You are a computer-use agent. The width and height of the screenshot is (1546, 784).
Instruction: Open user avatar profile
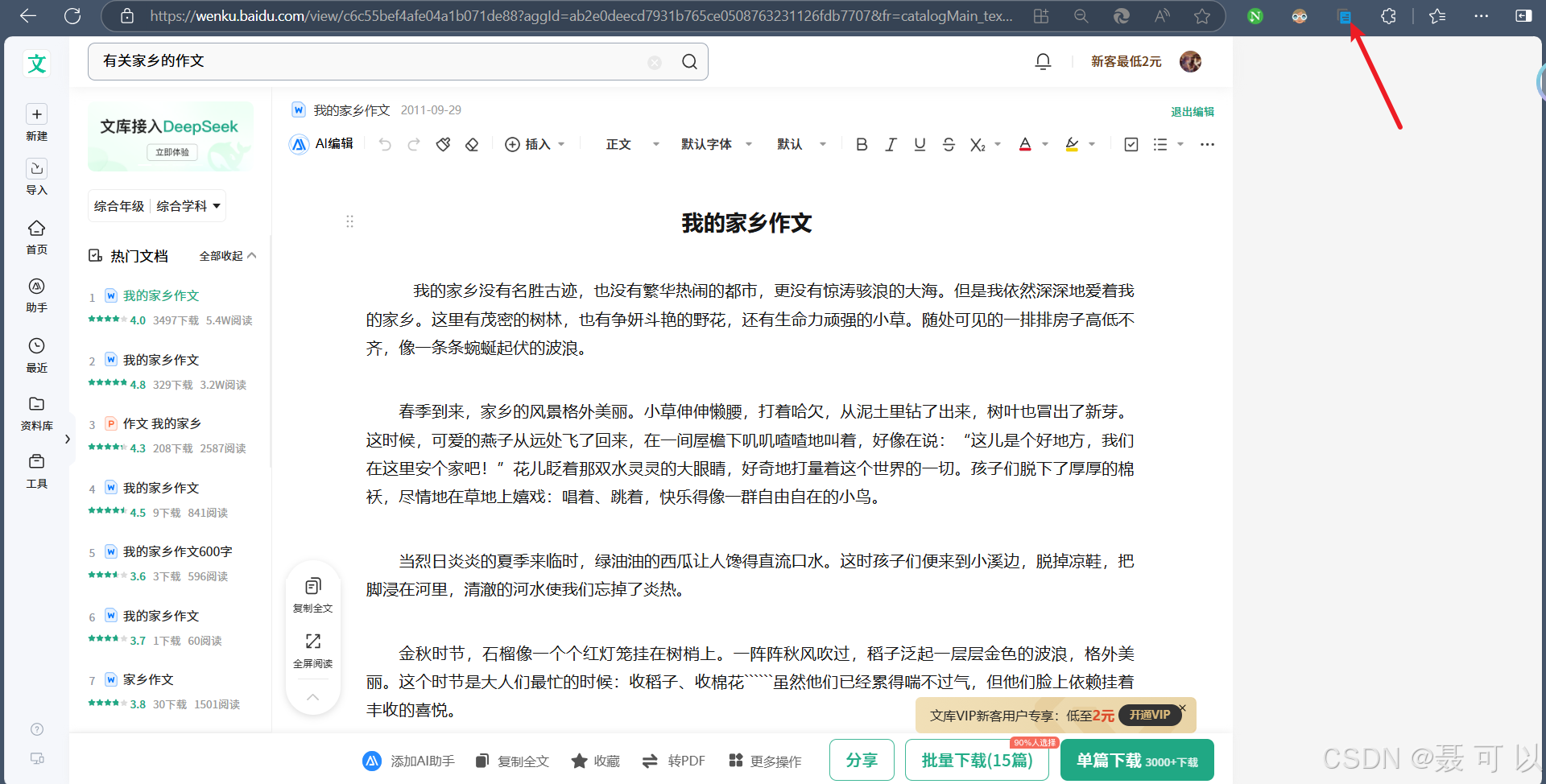pos(1190,61)
